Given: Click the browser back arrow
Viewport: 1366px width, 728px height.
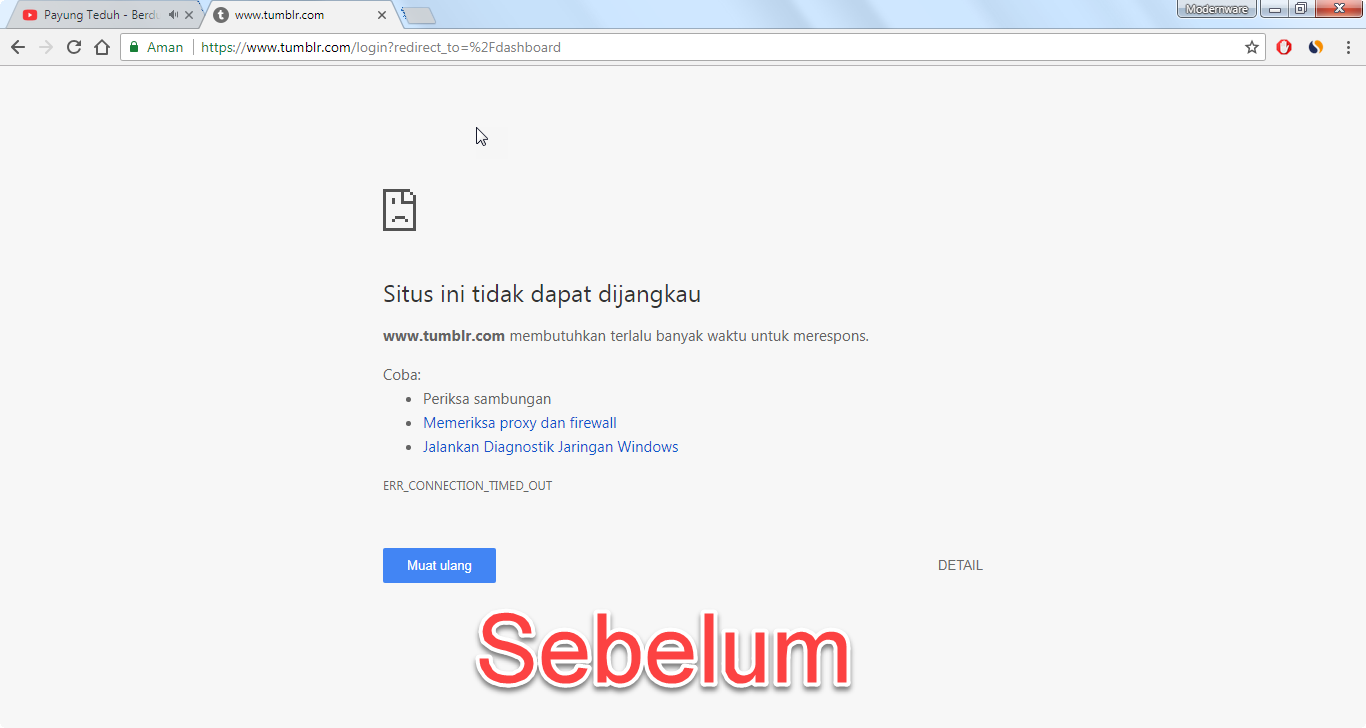Looking at the screenshot, I should [x=18, y=47].
